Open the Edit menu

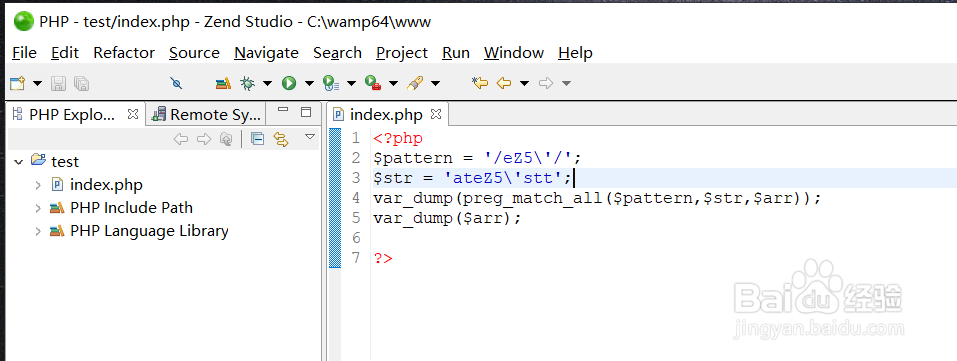coord(65,53)
